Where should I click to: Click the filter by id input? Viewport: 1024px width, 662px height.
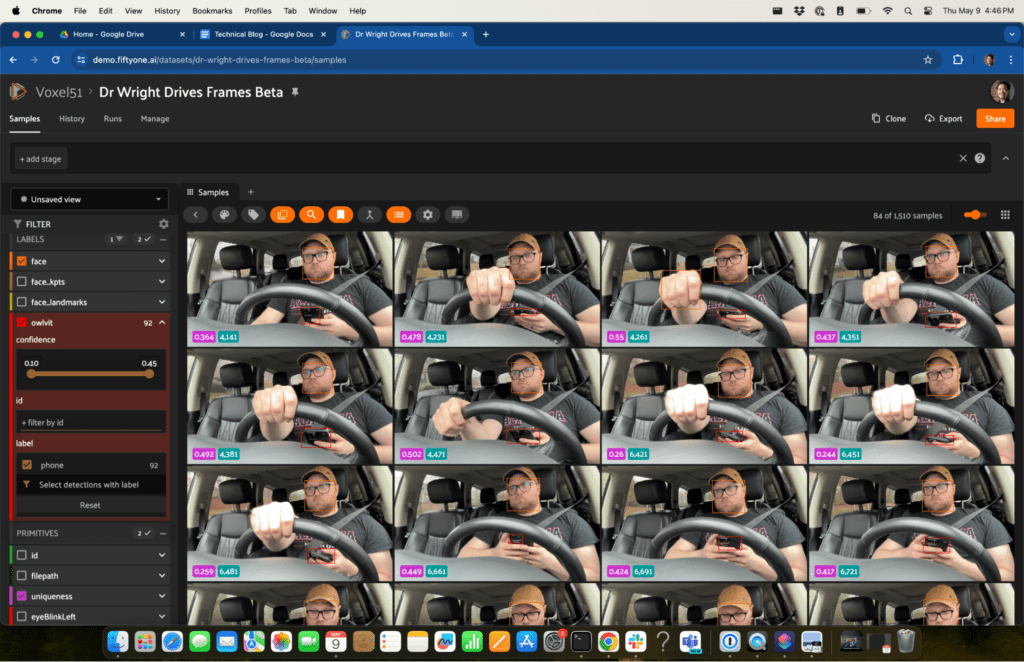tap(91, 422)
